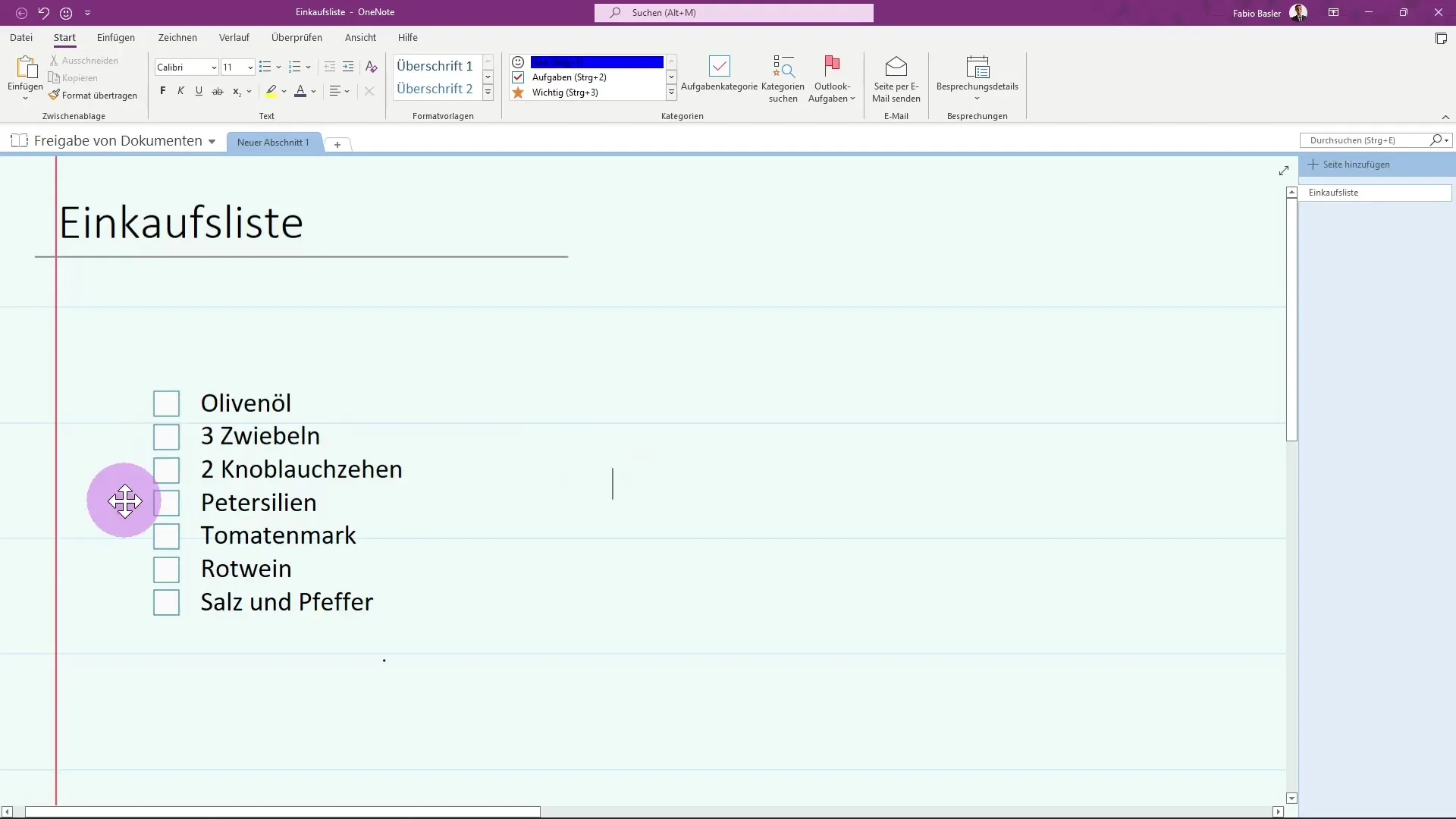
Task: Click the Einfügen paste clipboard icon
Action: coord(26,67)
